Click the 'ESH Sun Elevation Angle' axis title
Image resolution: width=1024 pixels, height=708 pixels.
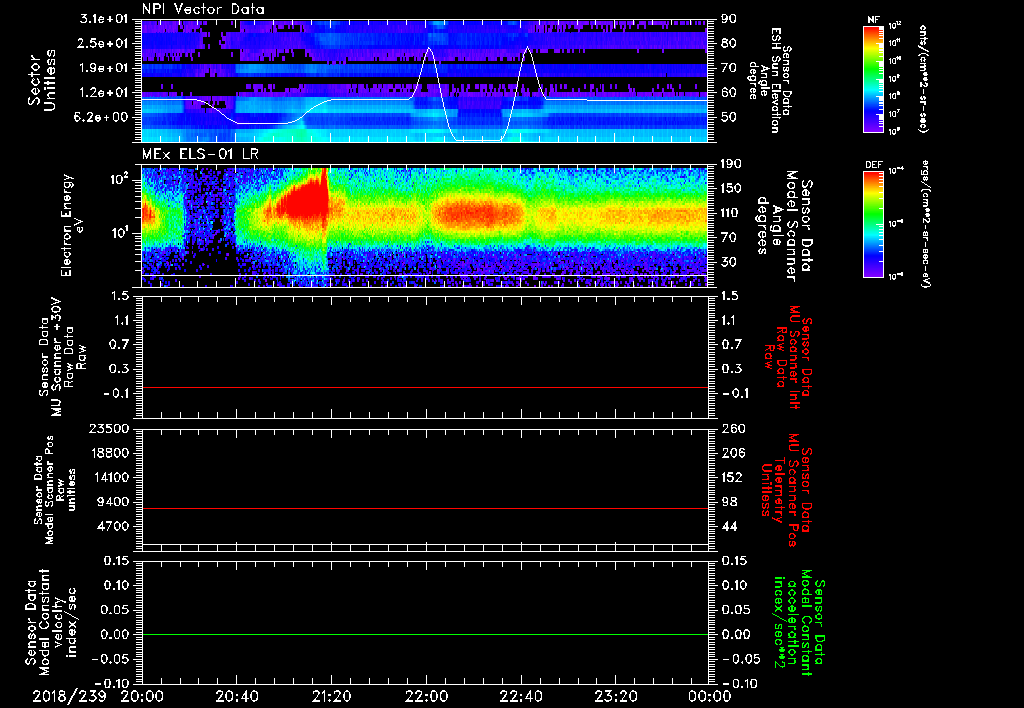(770, 80)
